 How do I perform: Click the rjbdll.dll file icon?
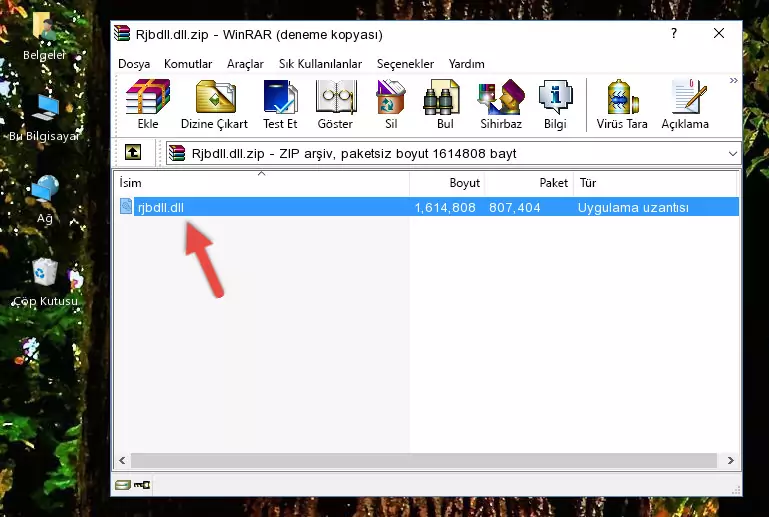point(126,207)
